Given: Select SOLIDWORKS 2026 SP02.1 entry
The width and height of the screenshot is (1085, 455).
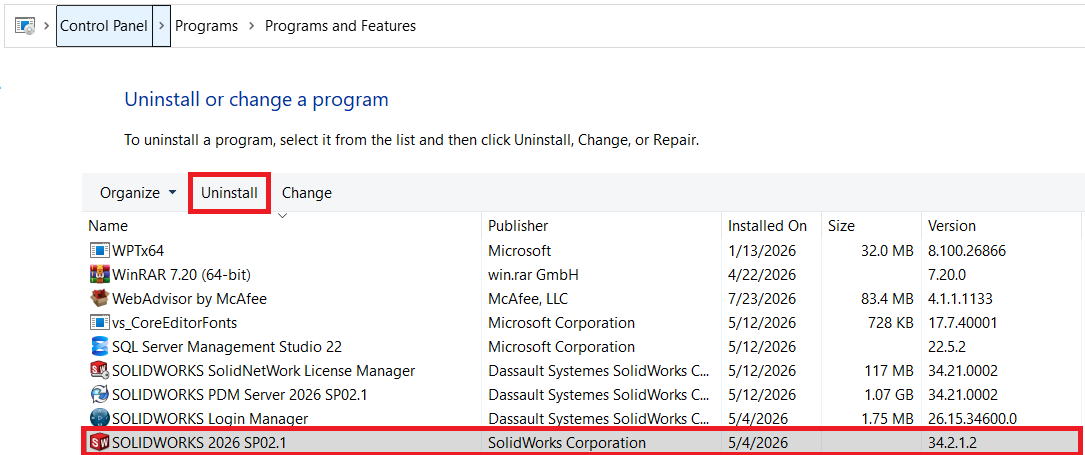Looking at the screenshot, I should pyautogui.click(x=199, y=442).
